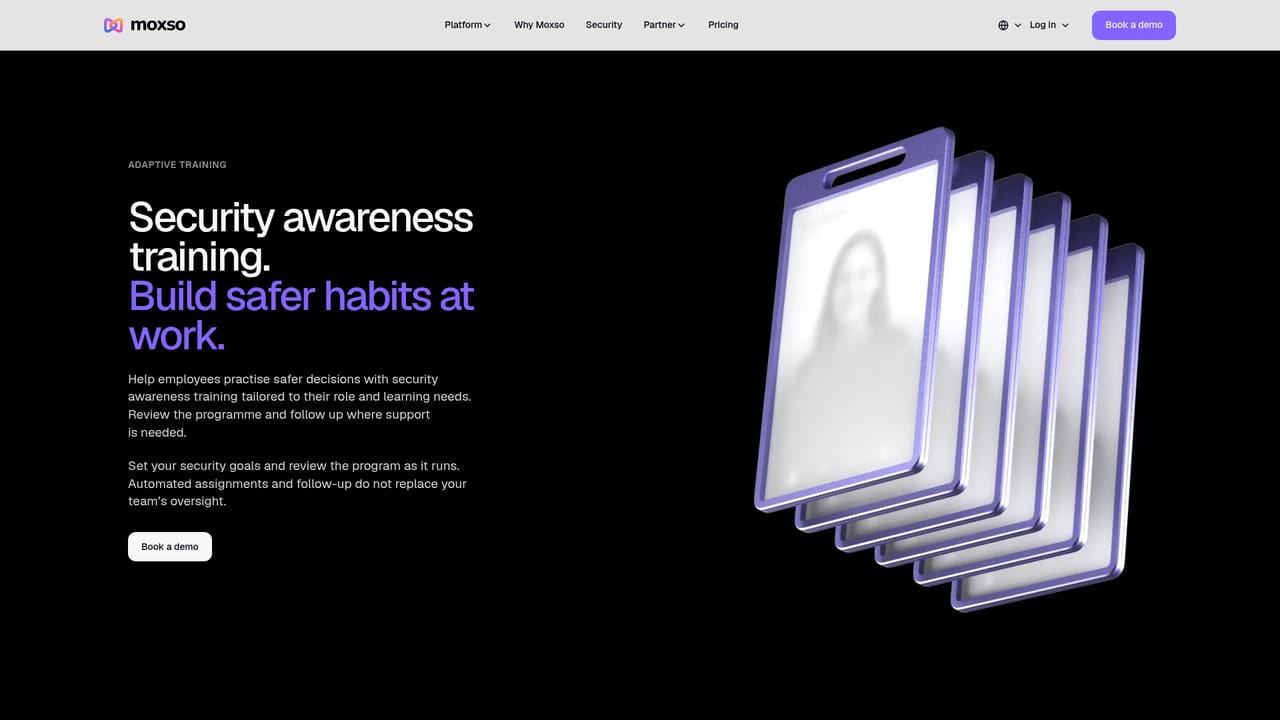The width and height of the screenshot is (1280, 720).
Task: Click the ID badge stack illustration
Action: [949, 368]
